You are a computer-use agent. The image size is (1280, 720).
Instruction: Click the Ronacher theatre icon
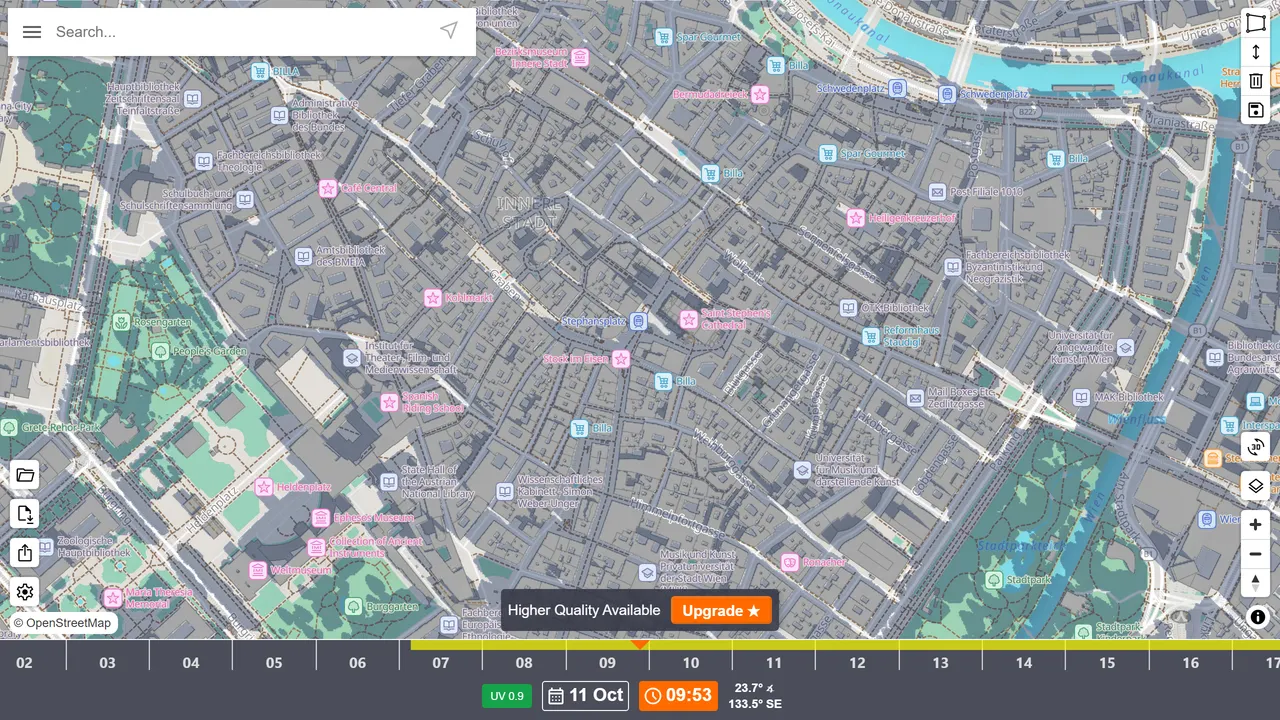point(789,562)
